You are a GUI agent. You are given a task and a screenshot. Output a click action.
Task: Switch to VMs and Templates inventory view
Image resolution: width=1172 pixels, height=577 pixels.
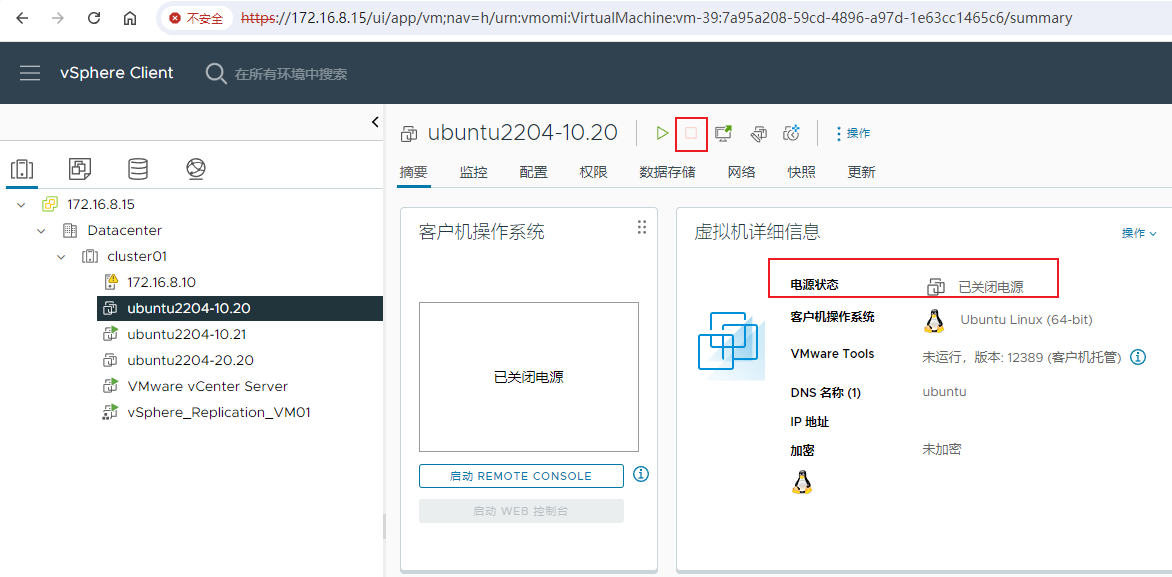tap(80, 169)
